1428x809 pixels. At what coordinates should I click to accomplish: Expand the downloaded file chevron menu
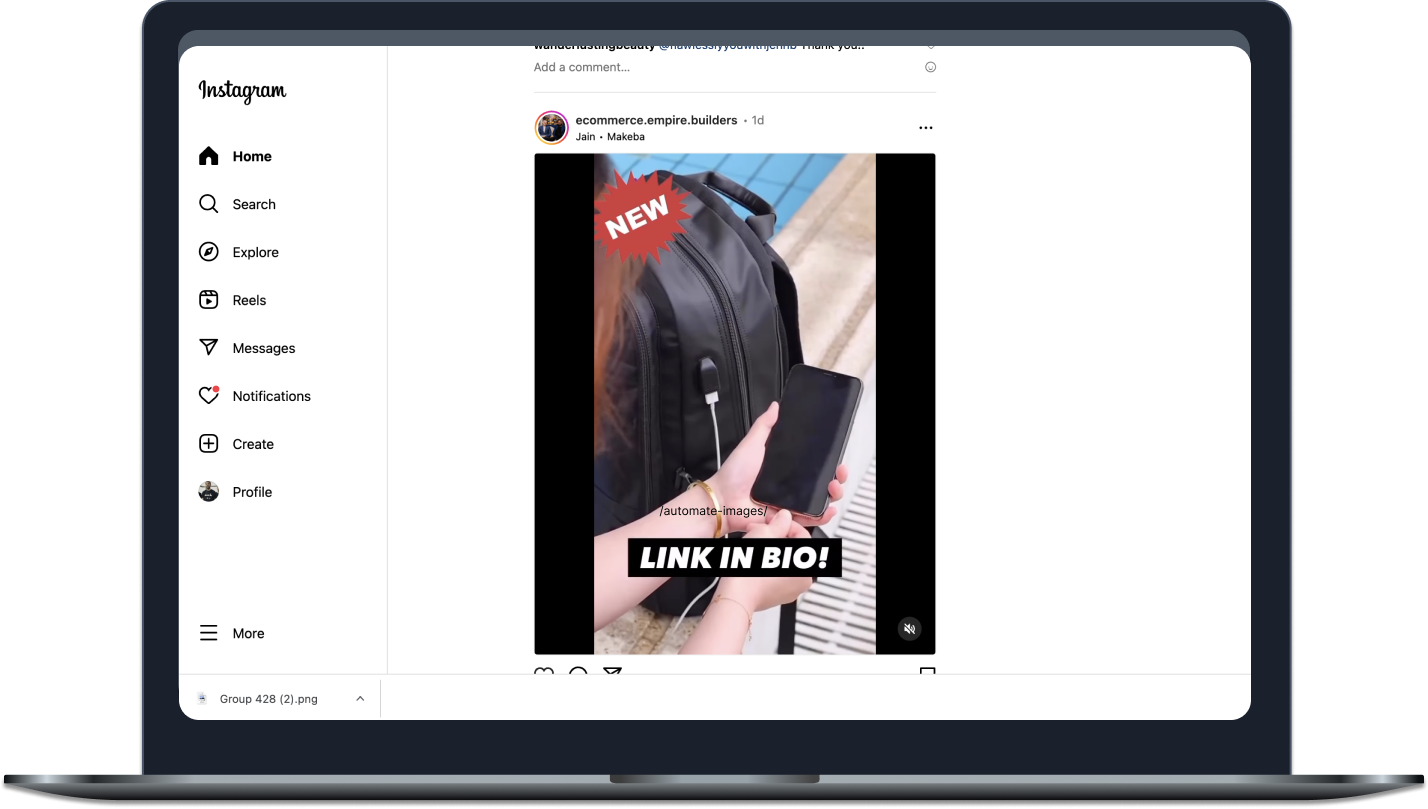[360, 699]
